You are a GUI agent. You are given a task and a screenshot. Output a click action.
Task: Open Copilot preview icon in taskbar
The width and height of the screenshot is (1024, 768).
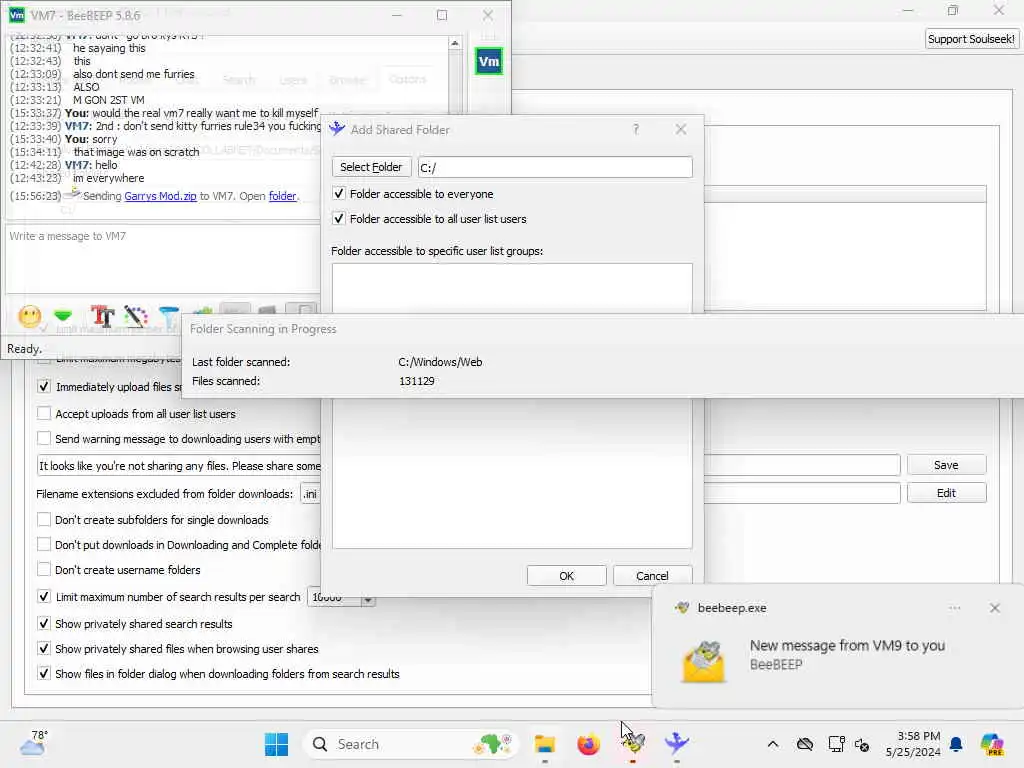click(992, 744)
